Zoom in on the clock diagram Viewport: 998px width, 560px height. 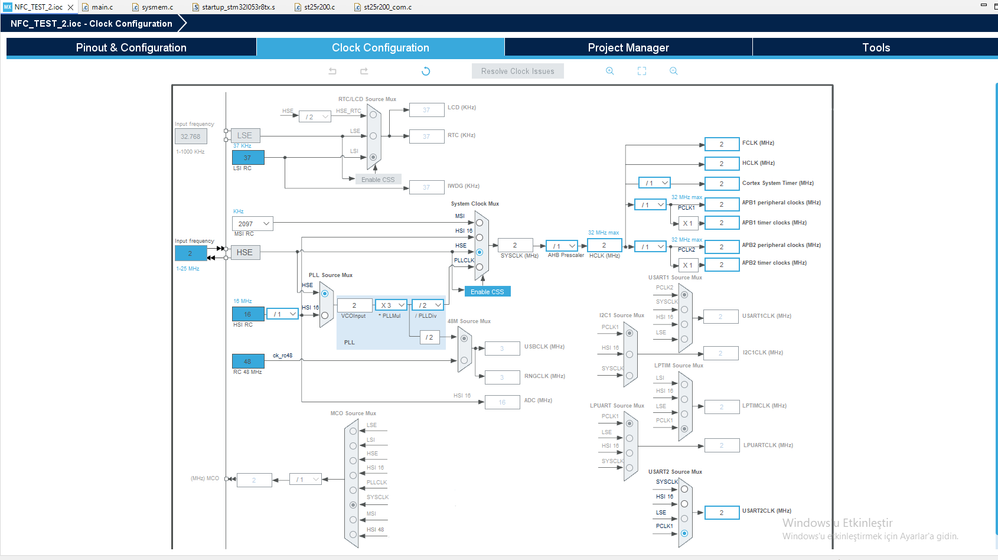coord(610,71)
